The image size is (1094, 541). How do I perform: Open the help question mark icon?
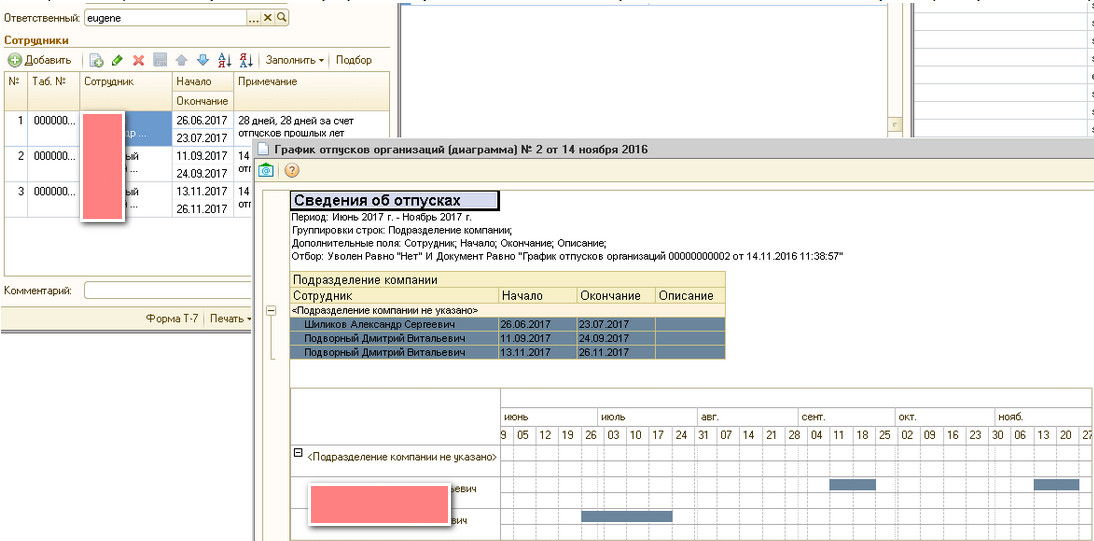292,171
